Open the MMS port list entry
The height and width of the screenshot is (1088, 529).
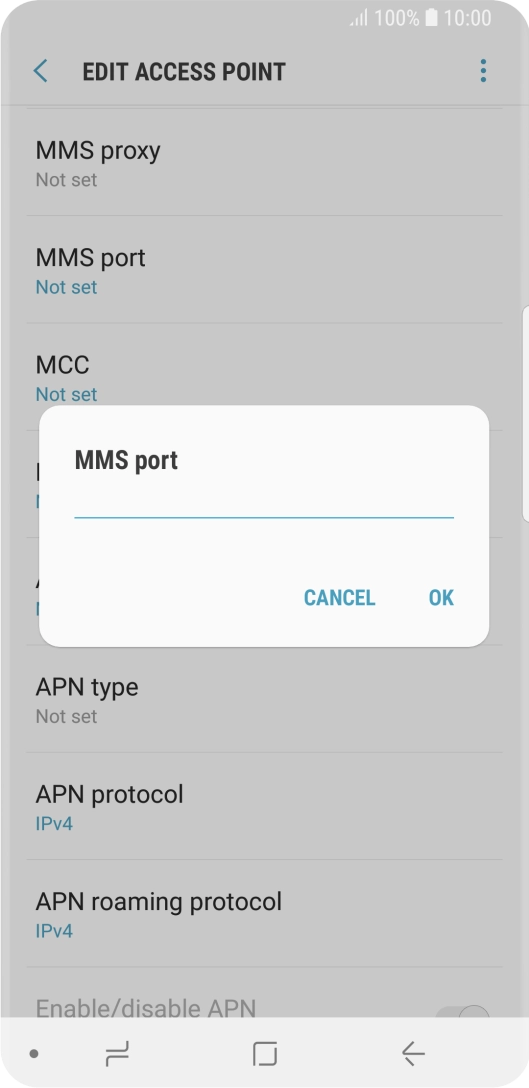(x=264, y=270)
